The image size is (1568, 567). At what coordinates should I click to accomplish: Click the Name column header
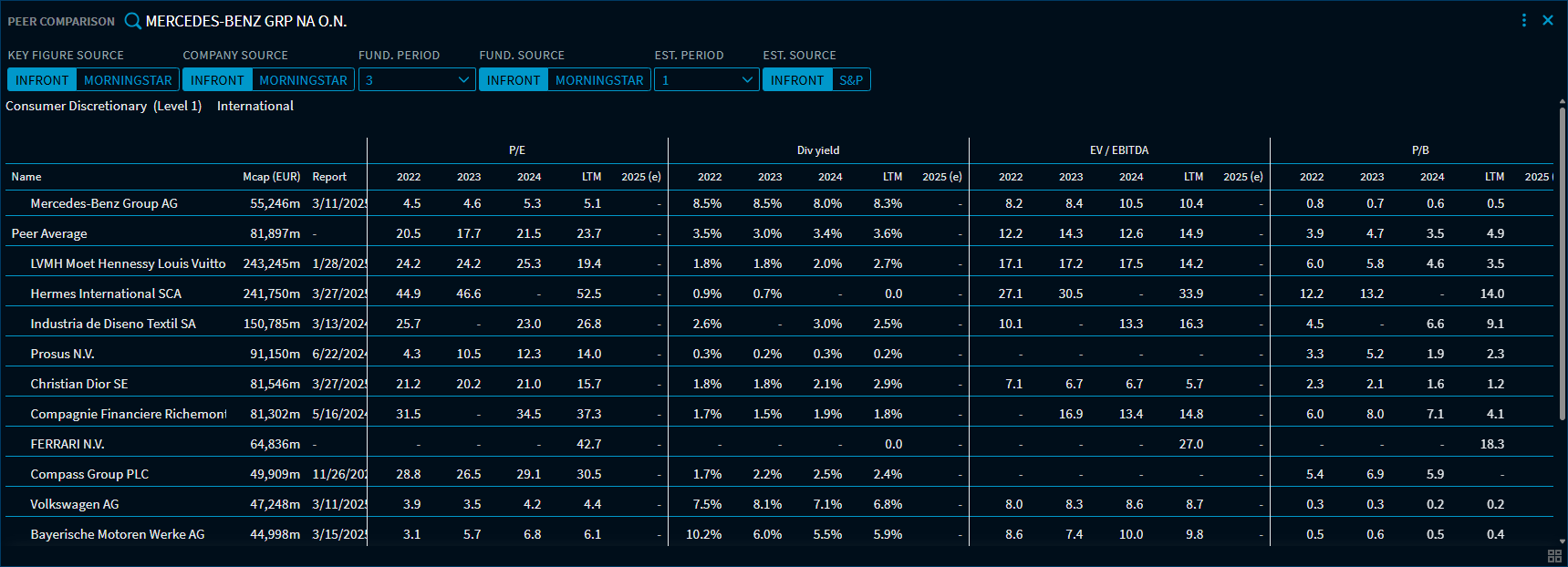click(26, 177)
